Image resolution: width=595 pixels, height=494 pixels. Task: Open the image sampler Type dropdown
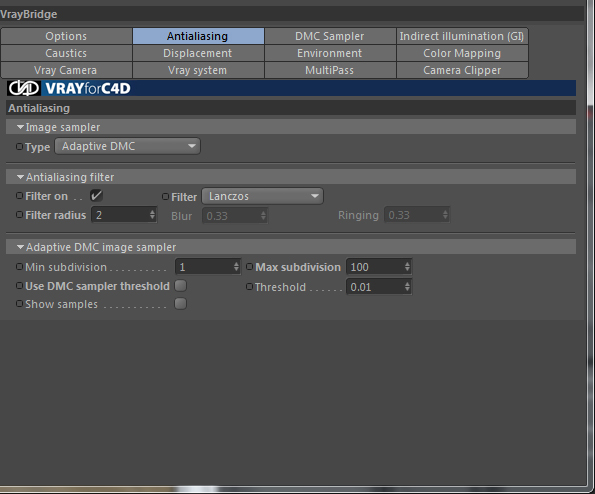pos(128,146)
